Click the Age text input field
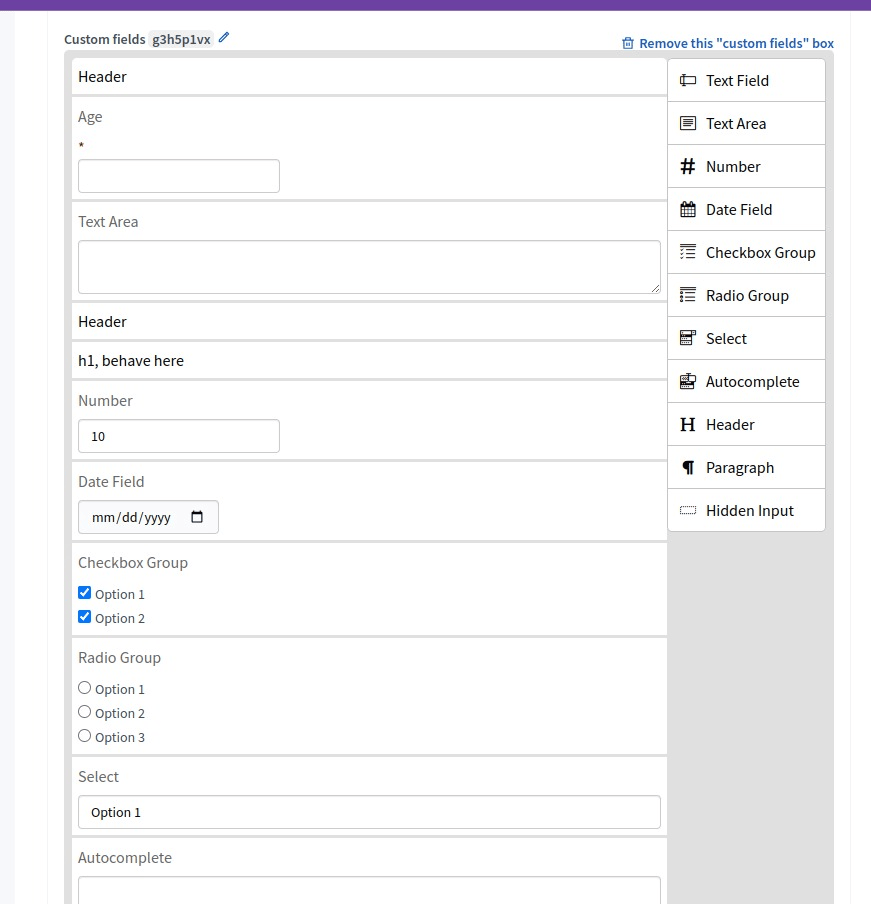 [x=179, y=176]
